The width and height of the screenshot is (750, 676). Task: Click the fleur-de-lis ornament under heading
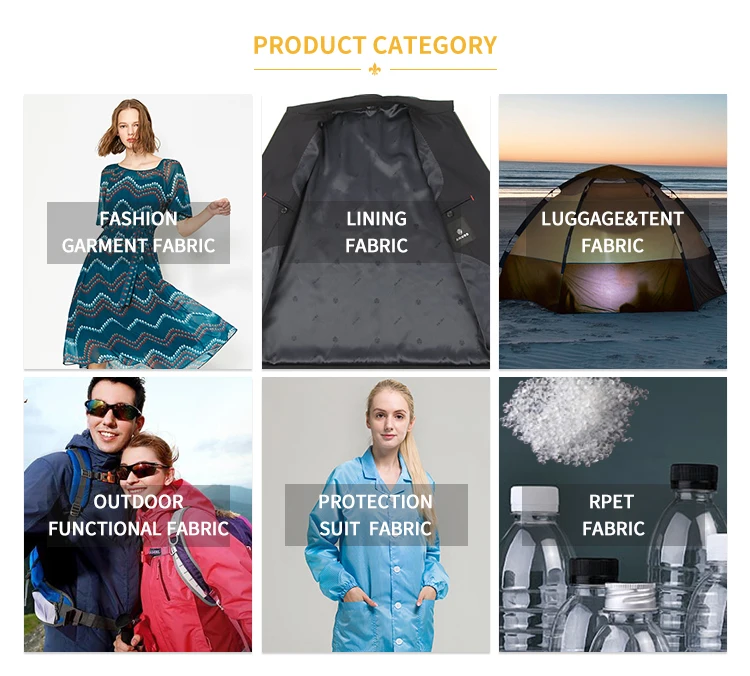coord(375,69)
